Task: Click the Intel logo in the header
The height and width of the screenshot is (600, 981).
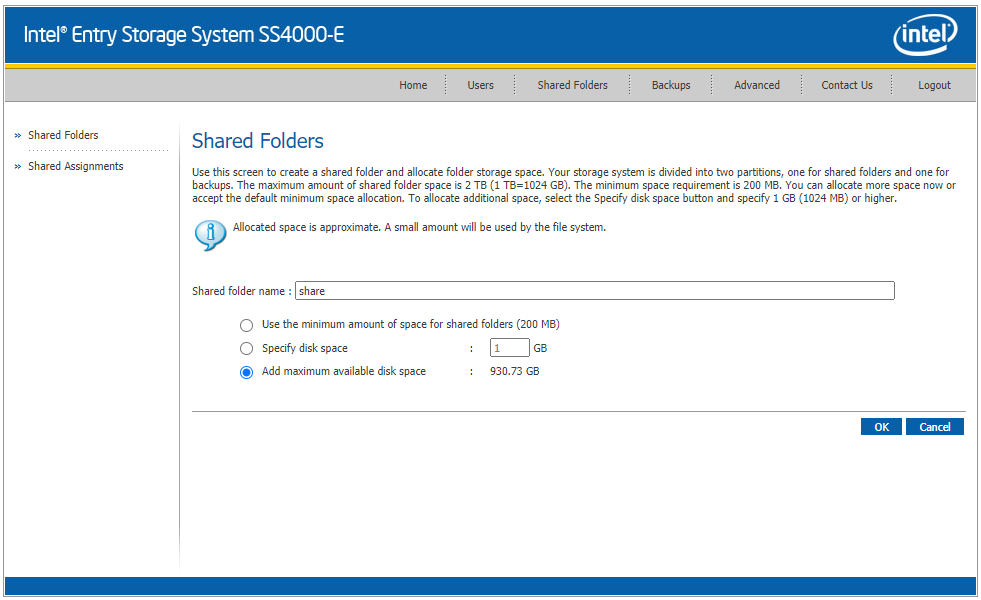Action: [925, 35]
